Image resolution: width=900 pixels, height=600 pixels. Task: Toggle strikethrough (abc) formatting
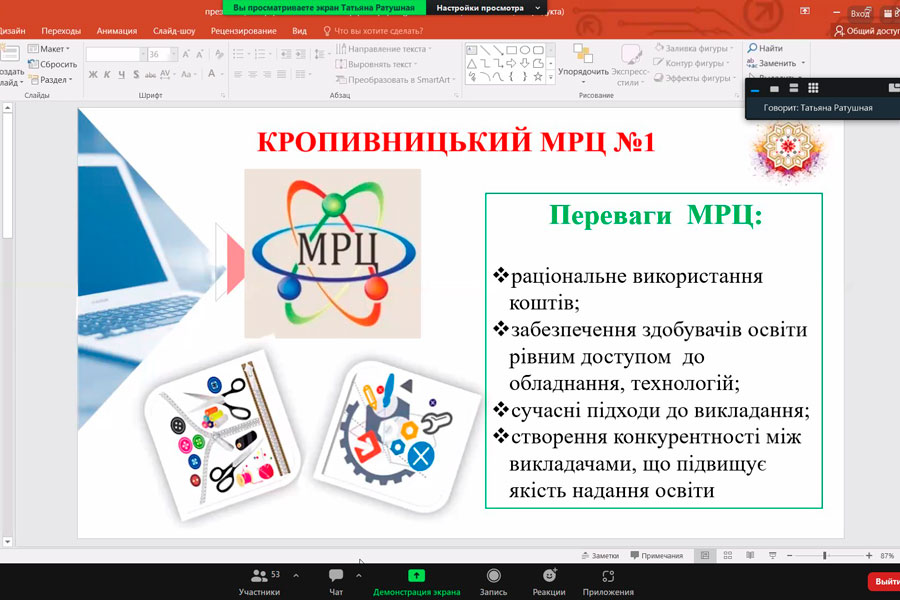[150, 75]
